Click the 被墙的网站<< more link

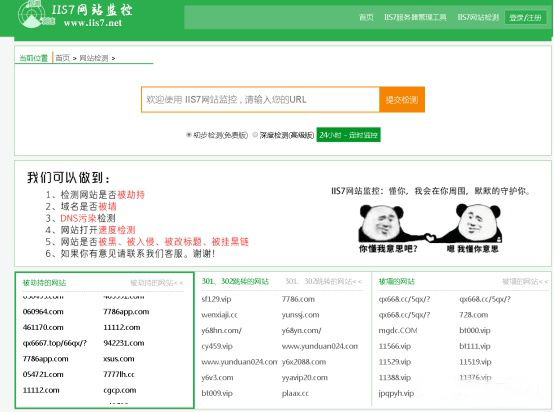[525, 281]
